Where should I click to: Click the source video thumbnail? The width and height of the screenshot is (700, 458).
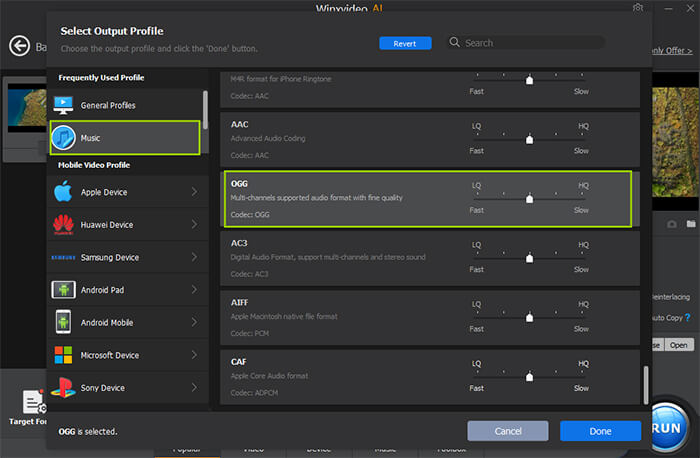pos(27,107)
